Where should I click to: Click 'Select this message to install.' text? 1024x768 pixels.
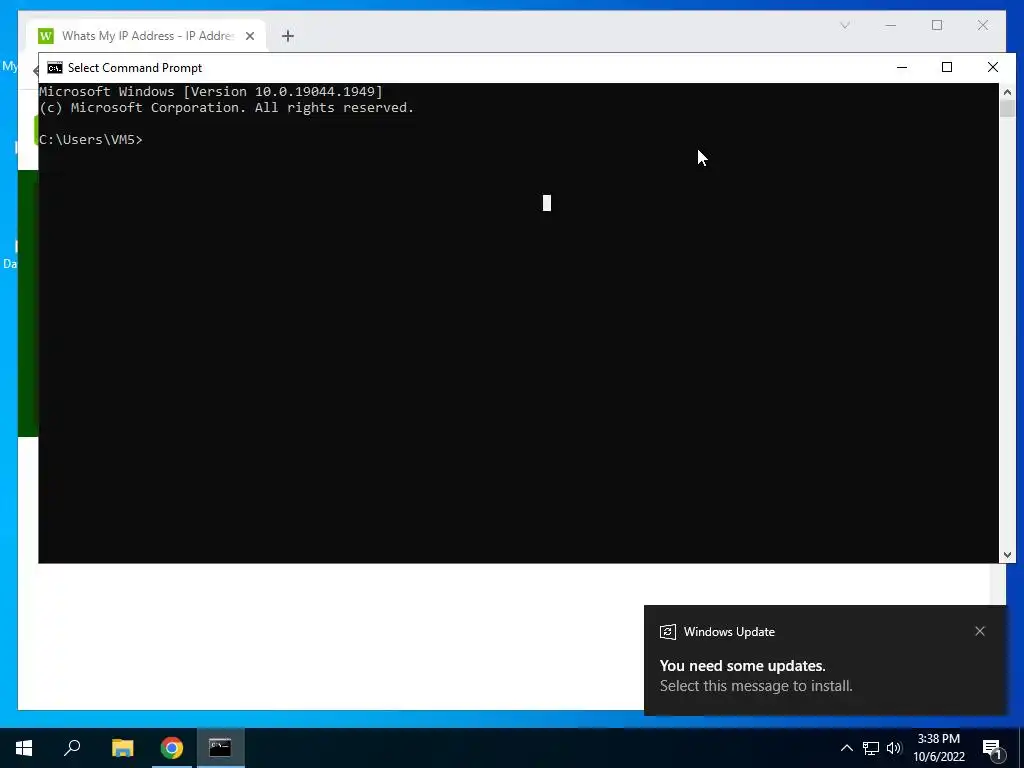point(756,686)
